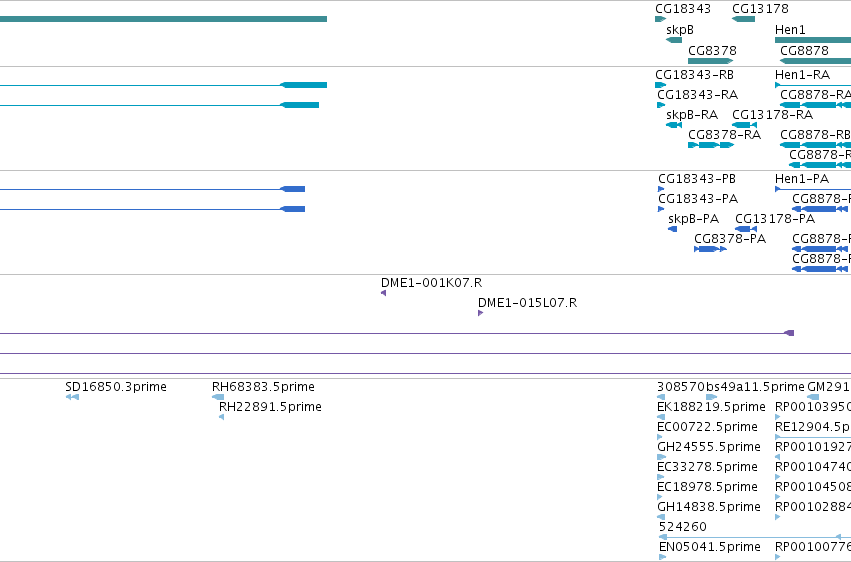The height and width of the screenshot is (562, 851).
Task: Select DME1-015L07.R marker arrow
Action: [x=480, y=313]
